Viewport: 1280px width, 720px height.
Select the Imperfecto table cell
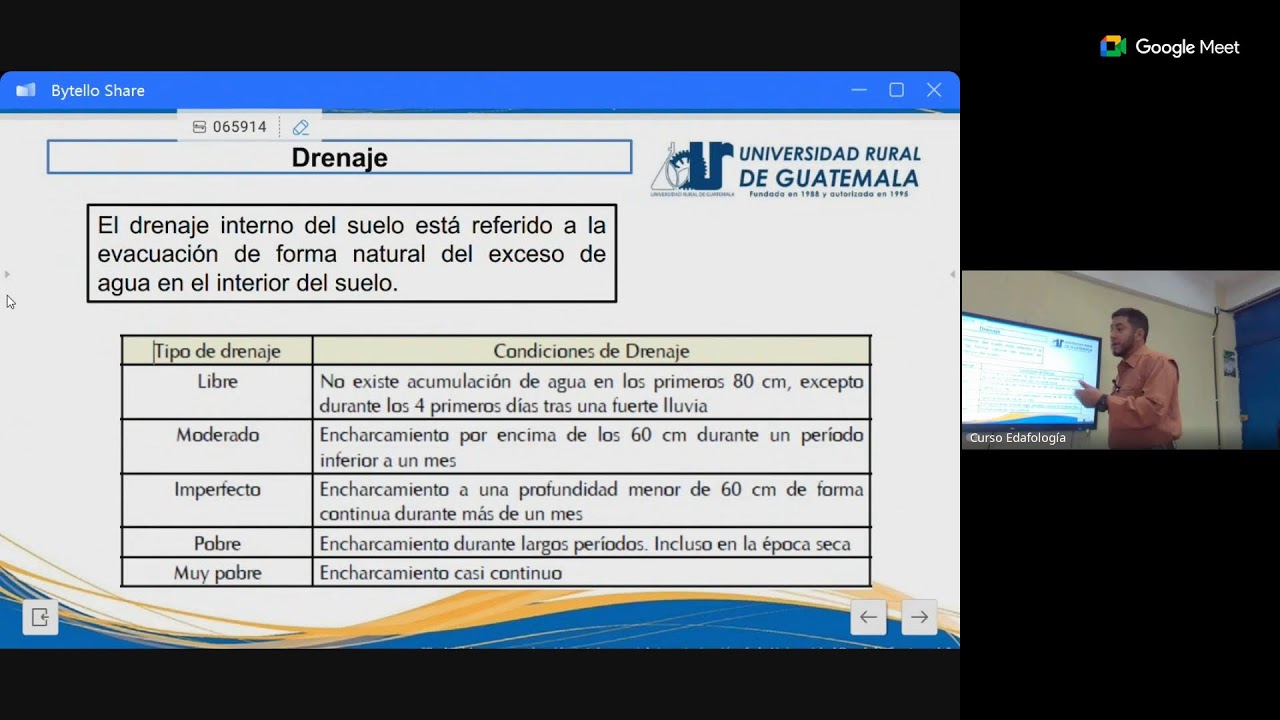point(217,500)
